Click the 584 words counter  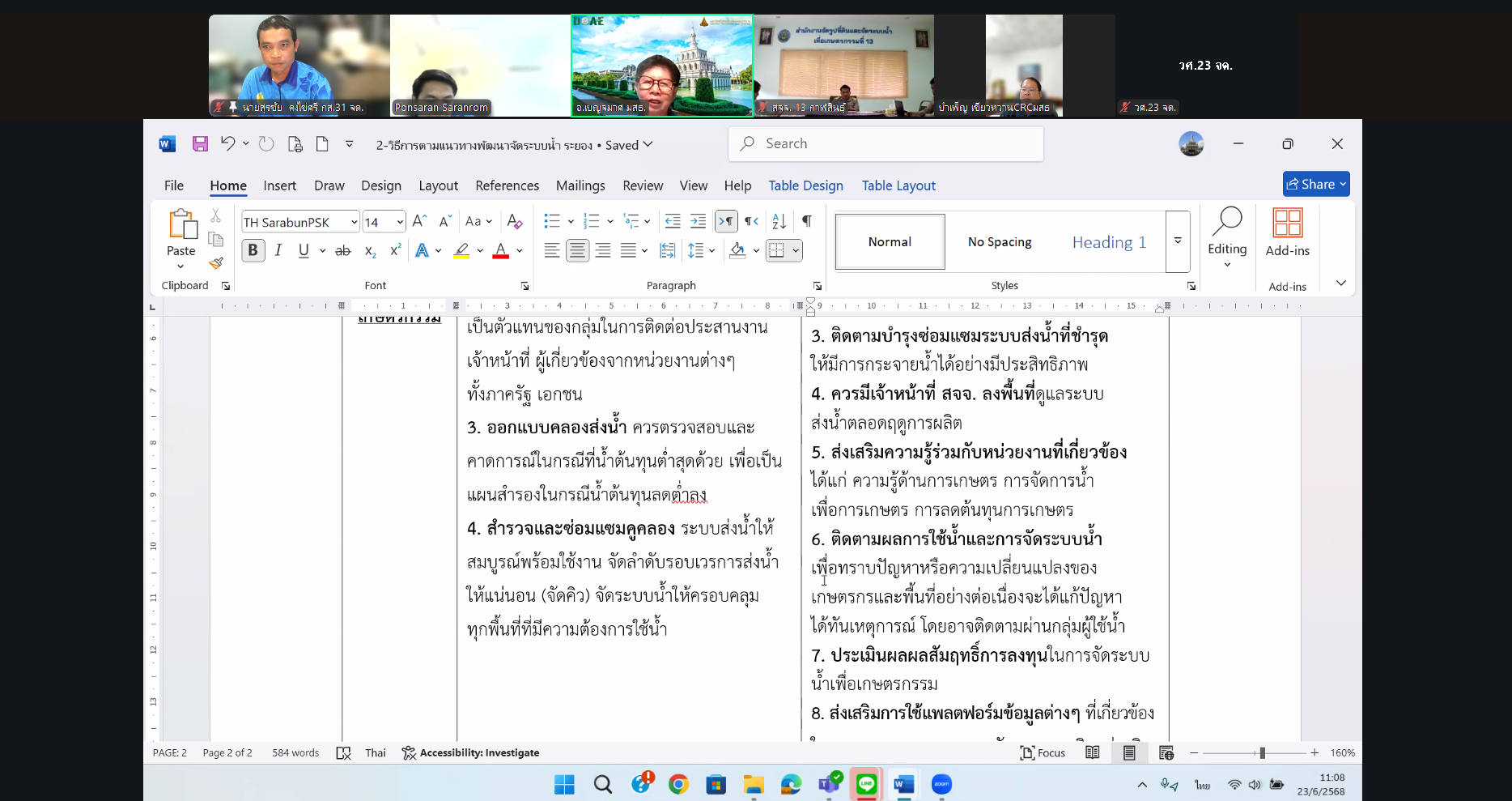tap(295, 752)
